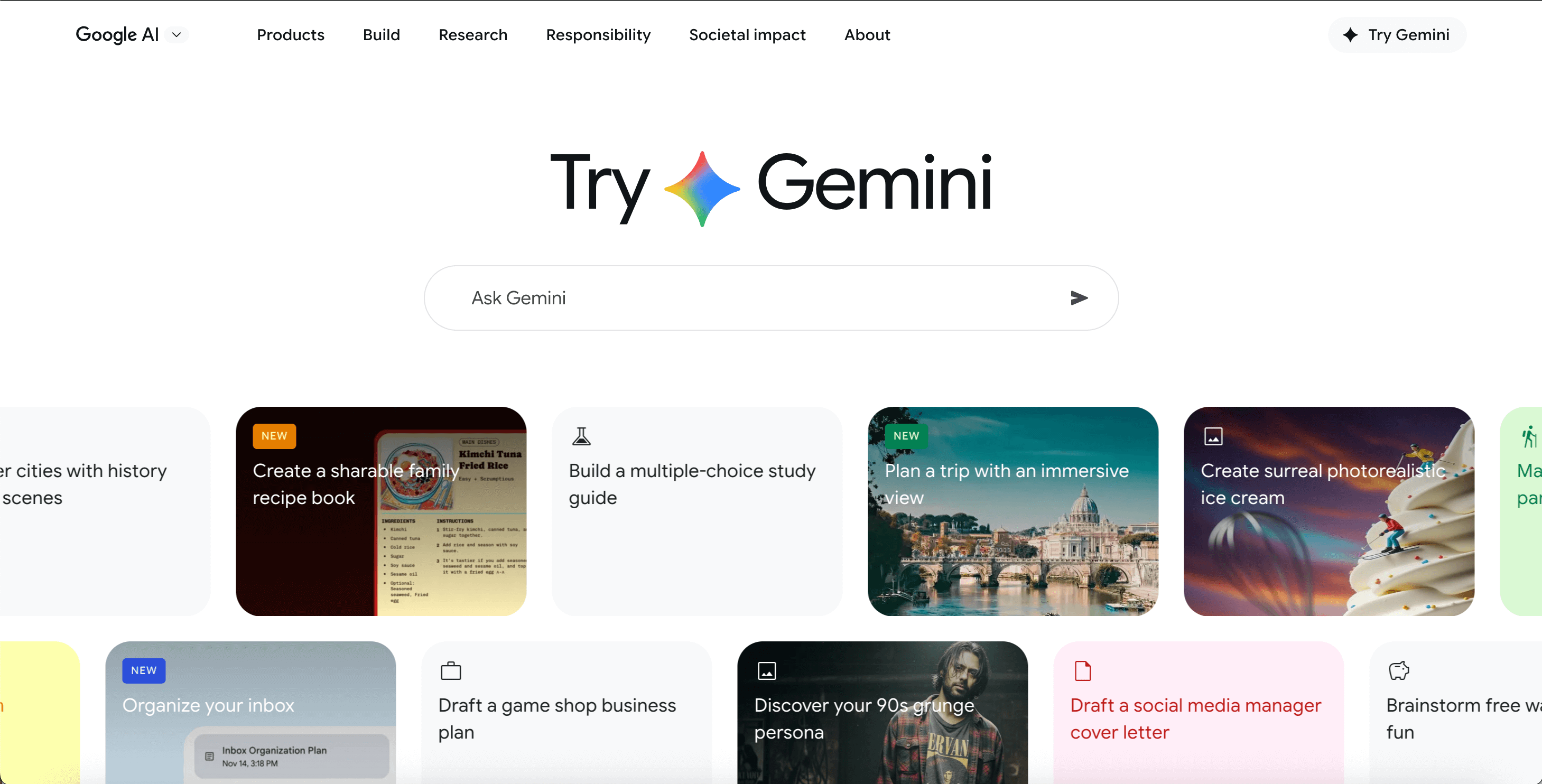Viewport: 1542px width, 784px height.
Task: Expand the Google AI dropdown chevron
Action: click(x=177, y=35)
